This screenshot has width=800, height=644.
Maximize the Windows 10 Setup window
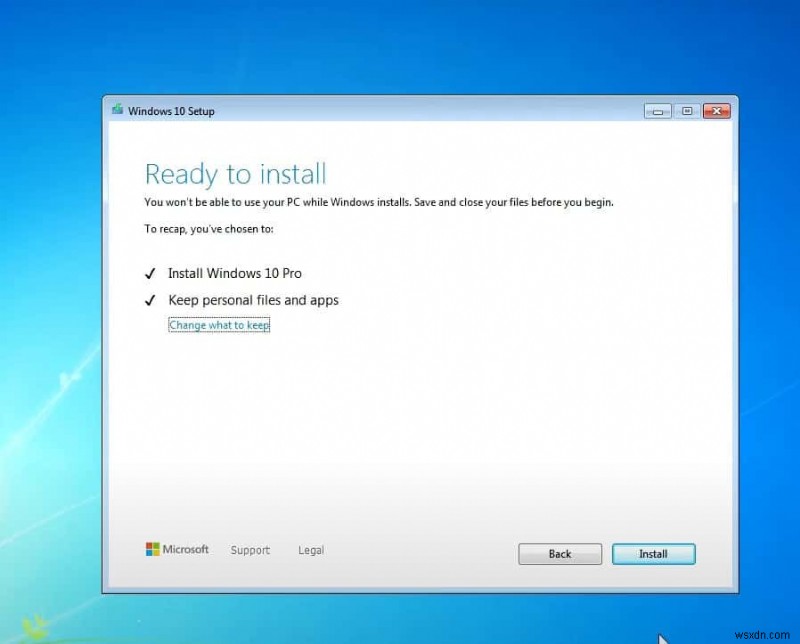(687, 111)
